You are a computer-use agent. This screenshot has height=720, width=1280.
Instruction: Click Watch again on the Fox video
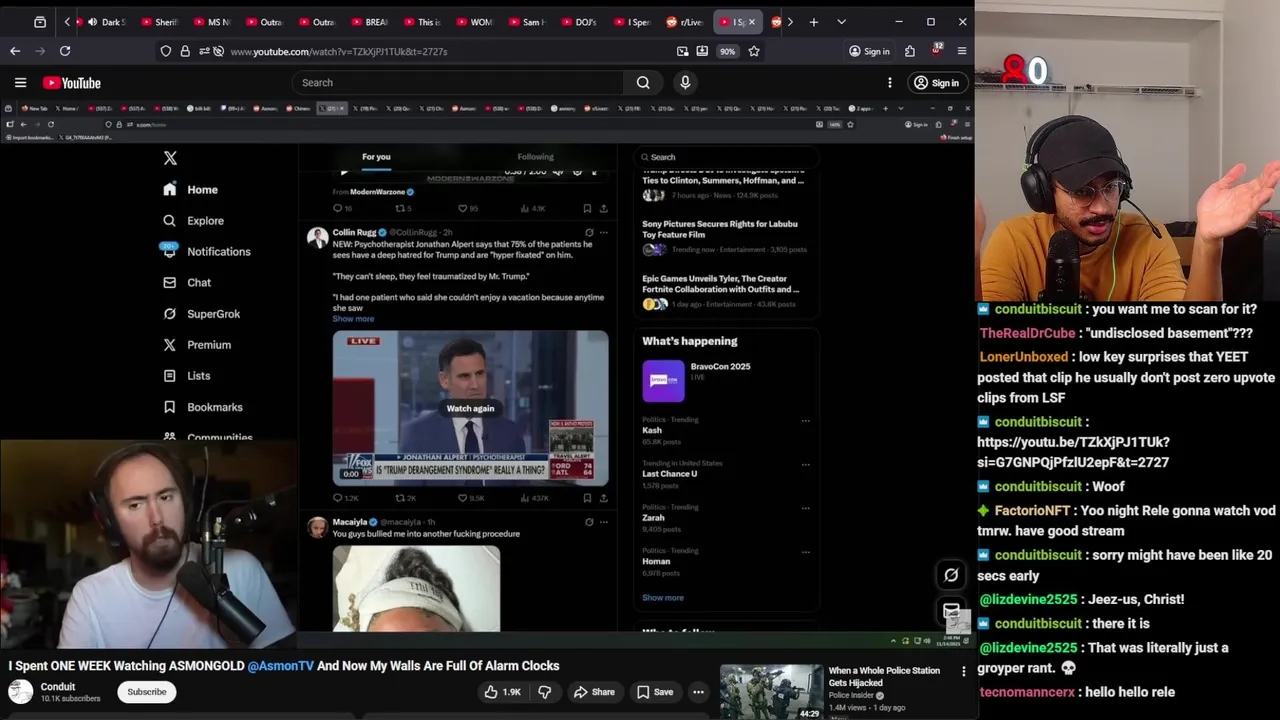point(470,409)
